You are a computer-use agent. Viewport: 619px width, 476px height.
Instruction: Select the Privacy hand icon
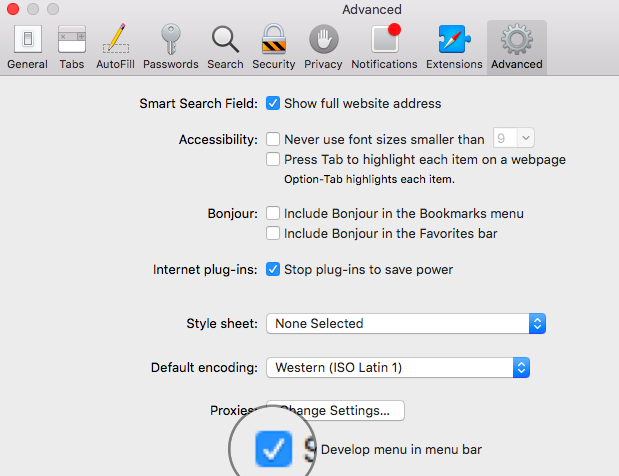click(x=323, y=47)
